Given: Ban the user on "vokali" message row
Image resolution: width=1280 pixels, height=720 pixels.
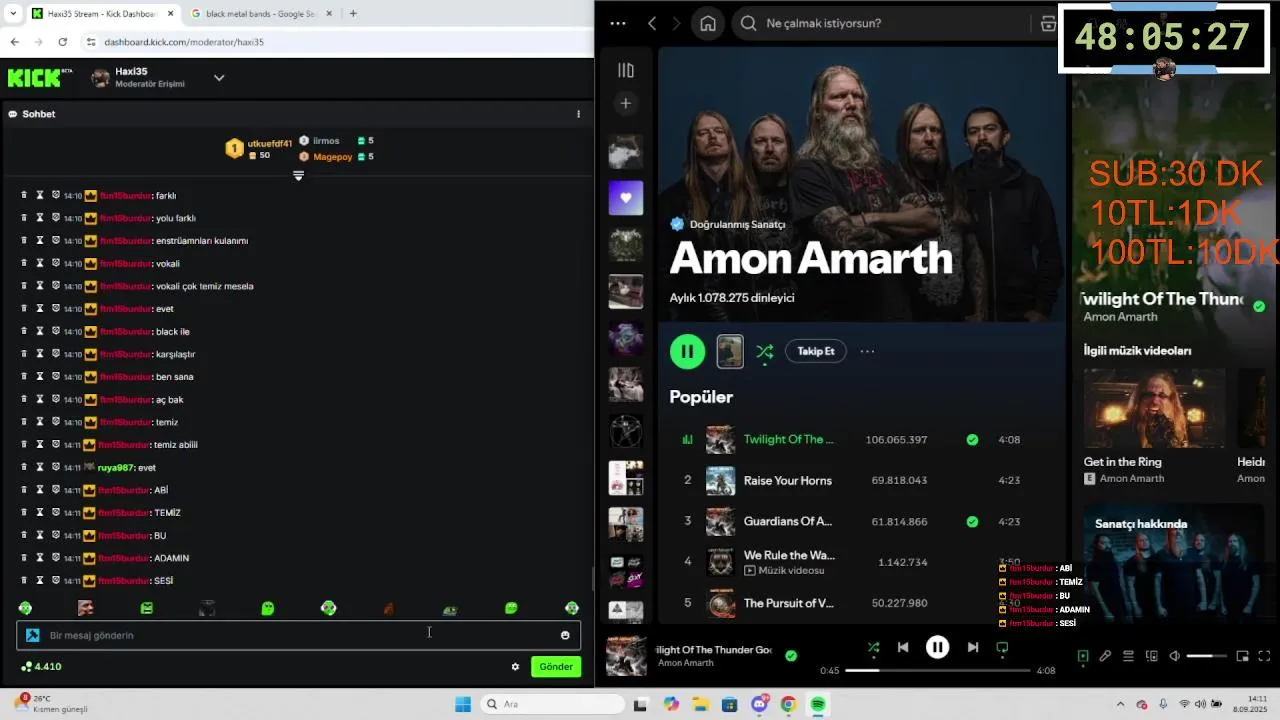Looking at the screenshot, I should coord(56,263).
